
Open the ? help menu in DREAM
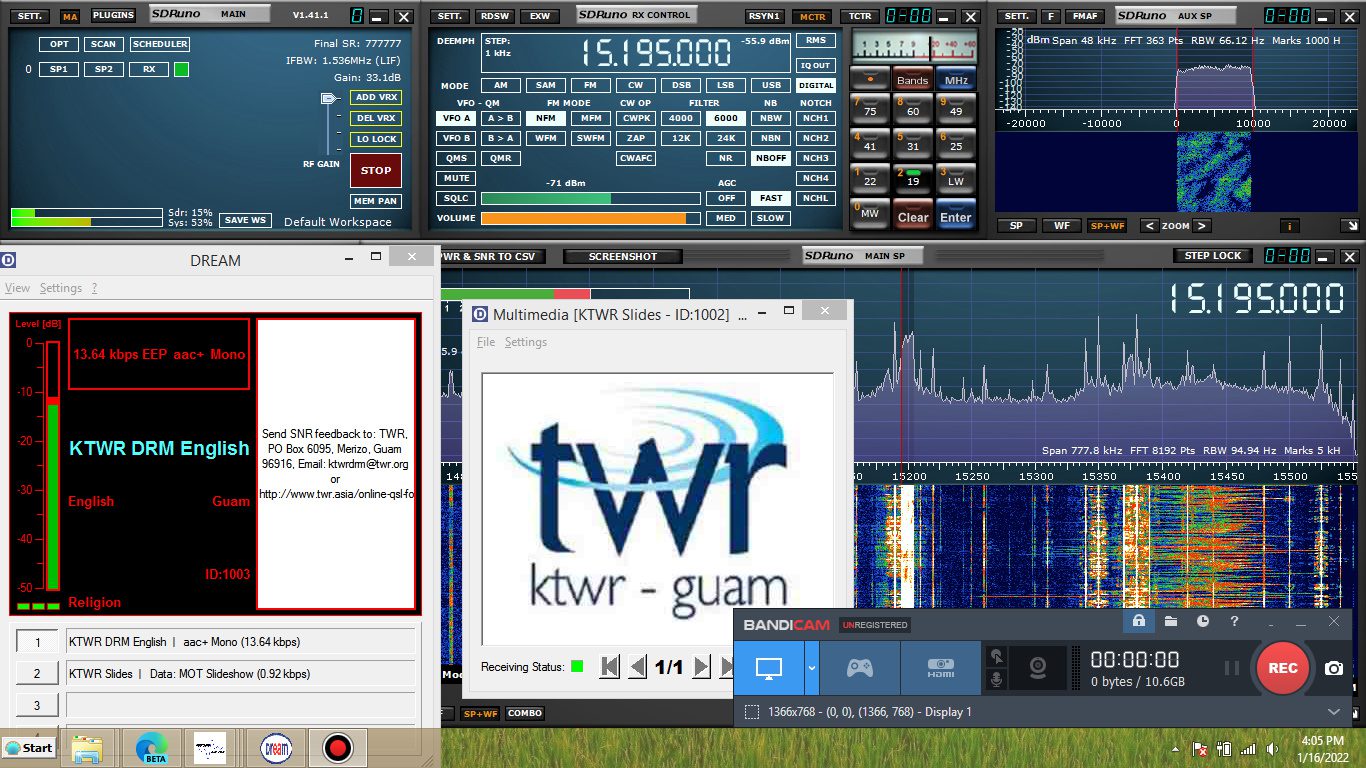point(94,288)
